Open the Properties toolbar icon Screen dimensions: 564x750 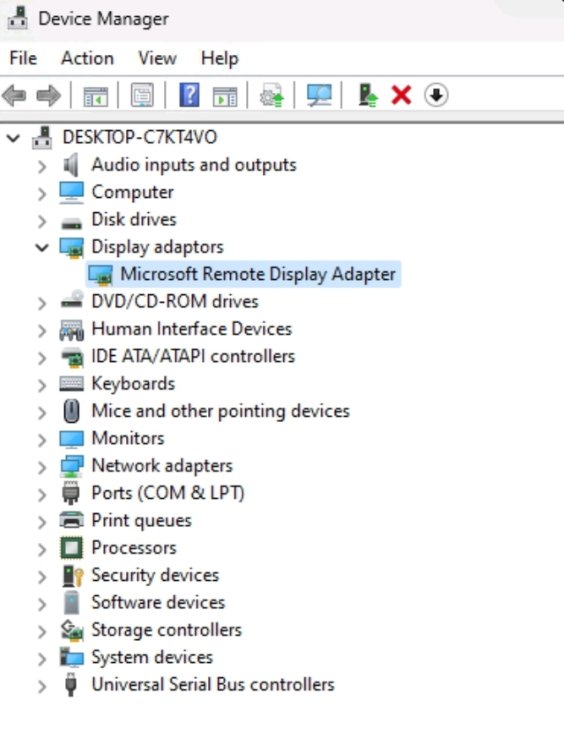142,95
